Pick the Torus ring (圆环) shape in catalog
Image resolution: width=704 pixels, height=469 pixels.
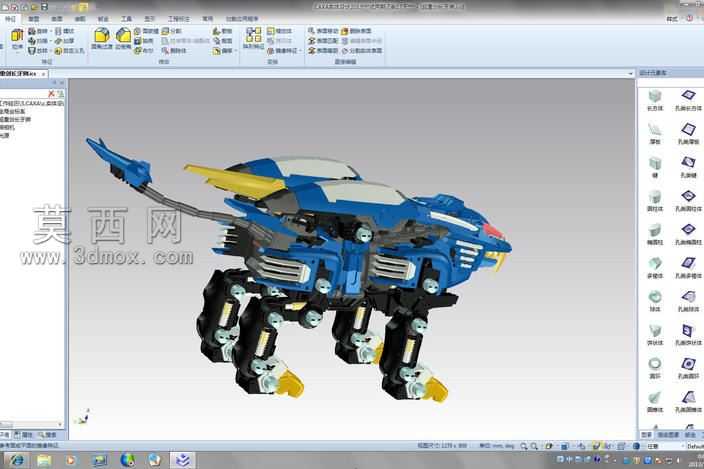655,368
